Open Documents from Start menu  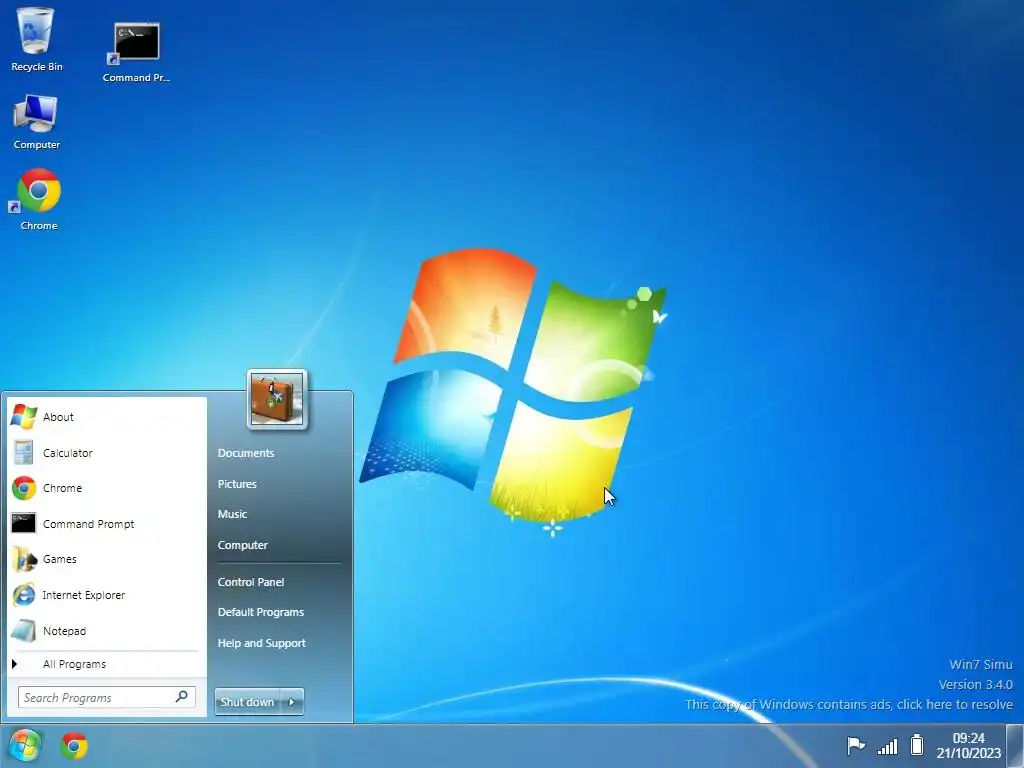(x=246, y=453)
